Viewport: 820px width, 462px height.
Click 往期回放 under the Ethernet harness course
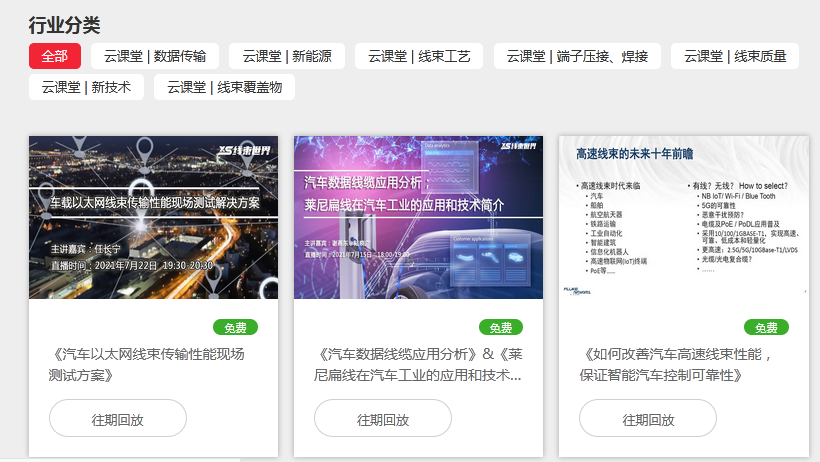pos(118,418)
